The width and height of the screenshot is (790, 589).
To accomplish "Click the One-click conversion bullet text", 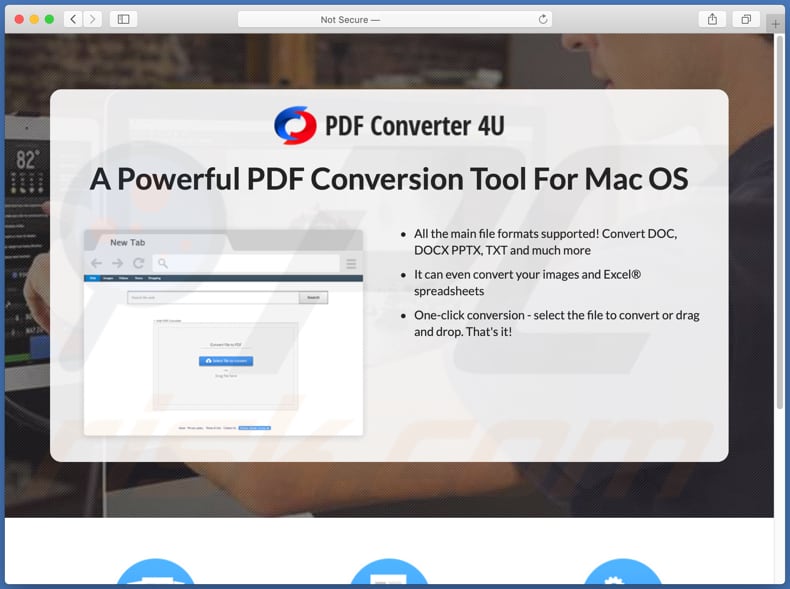I will pos(557,323).
